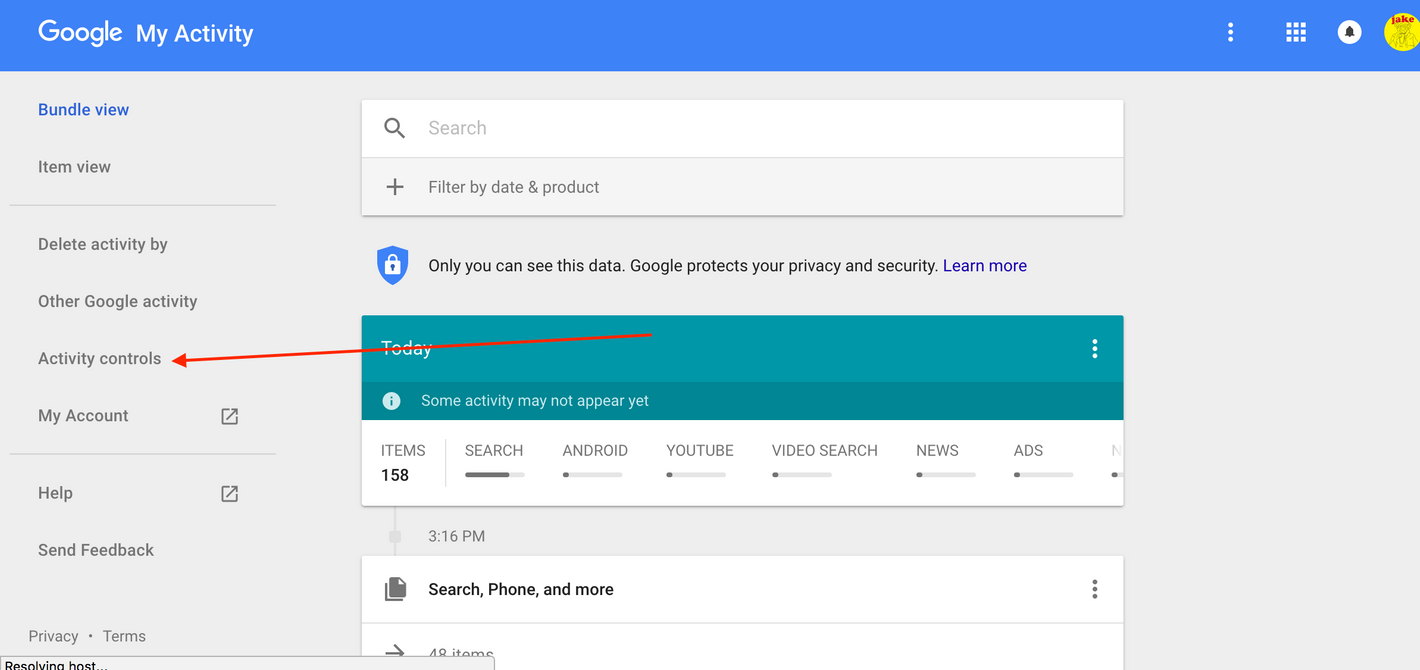The height and width of the screenshot is (670, 1420).
Task: Open My Account link
Action: pyautogui.click(x=83, y=416)
